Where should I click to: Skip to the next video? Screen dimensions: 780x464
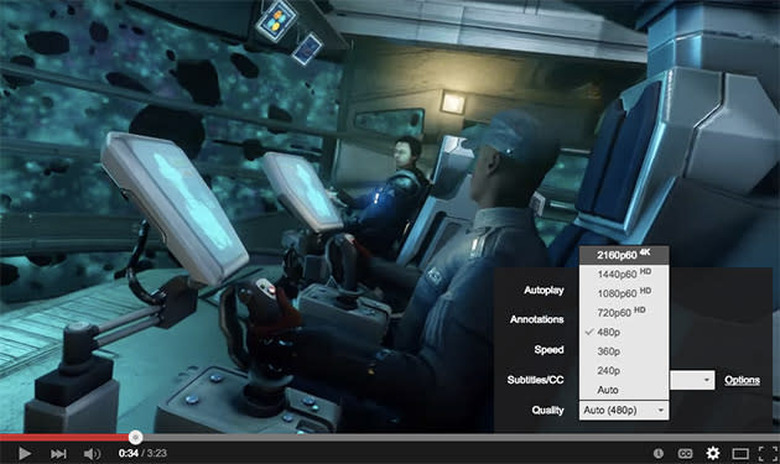(x=58, y=453)
